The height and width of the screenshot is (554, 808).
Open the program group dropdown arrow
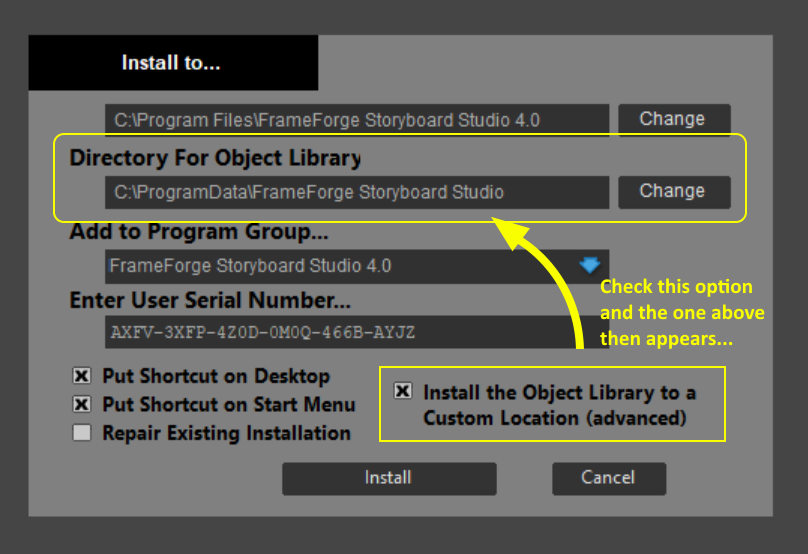coord(590,265)
